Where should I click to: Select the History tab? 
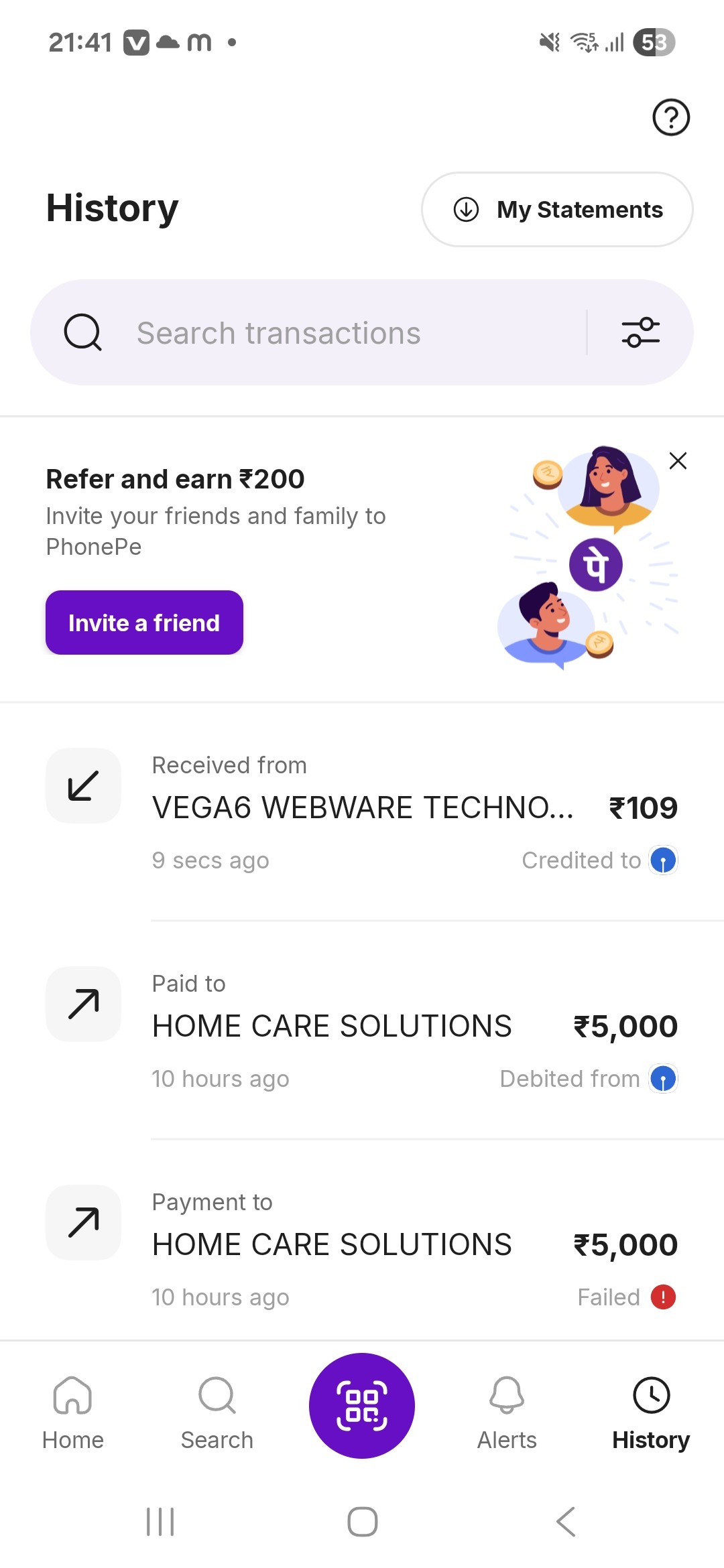[651, 1411]
